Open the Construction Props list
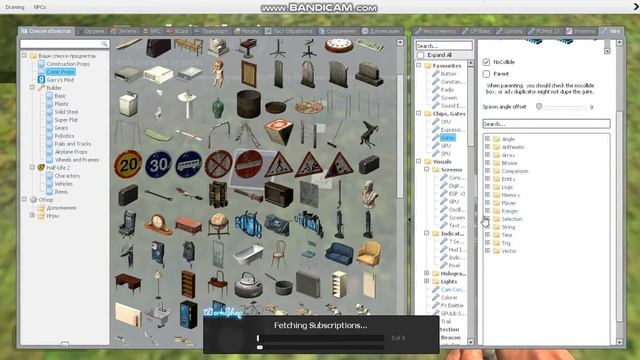 68,64
